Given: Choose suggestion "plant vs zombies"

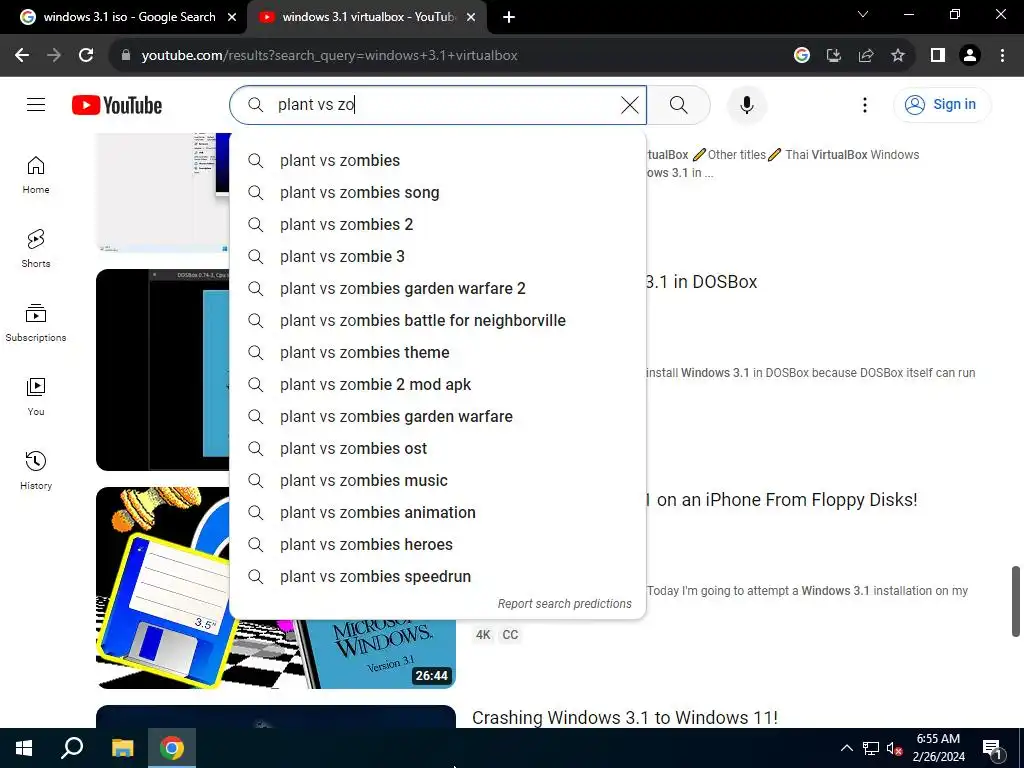Looking at the screenshot, I should (438, 161).
